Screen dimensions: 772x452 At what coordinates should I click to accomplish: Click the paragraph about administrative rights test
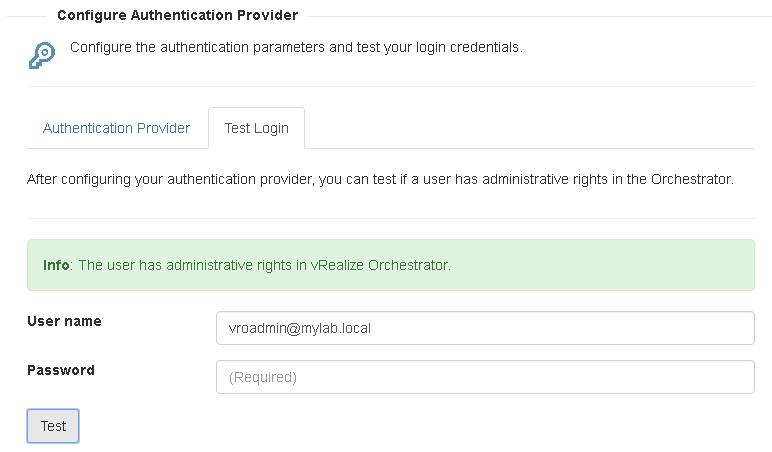[x=380, y=179]
